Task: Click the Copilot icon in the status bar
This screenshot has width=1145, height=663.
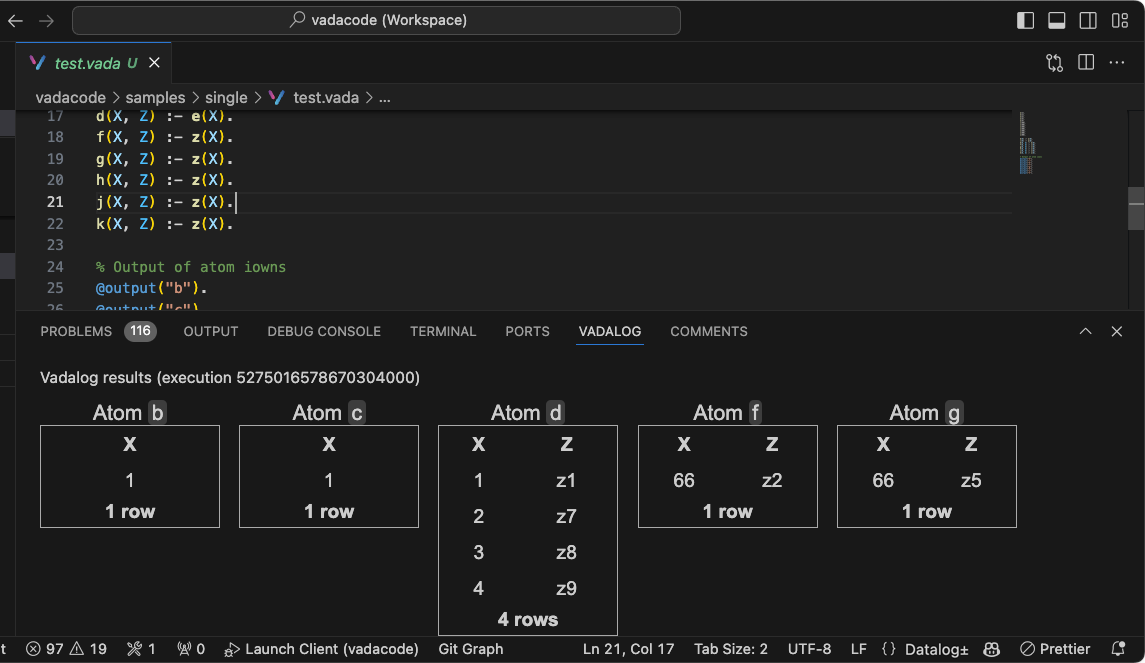Action: pos(989,648)
